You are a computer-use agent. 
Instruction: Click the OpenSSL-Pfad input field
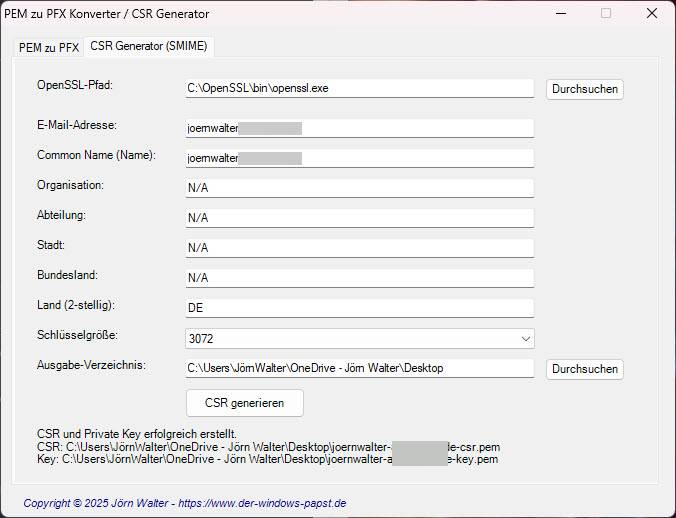point(359,88)
